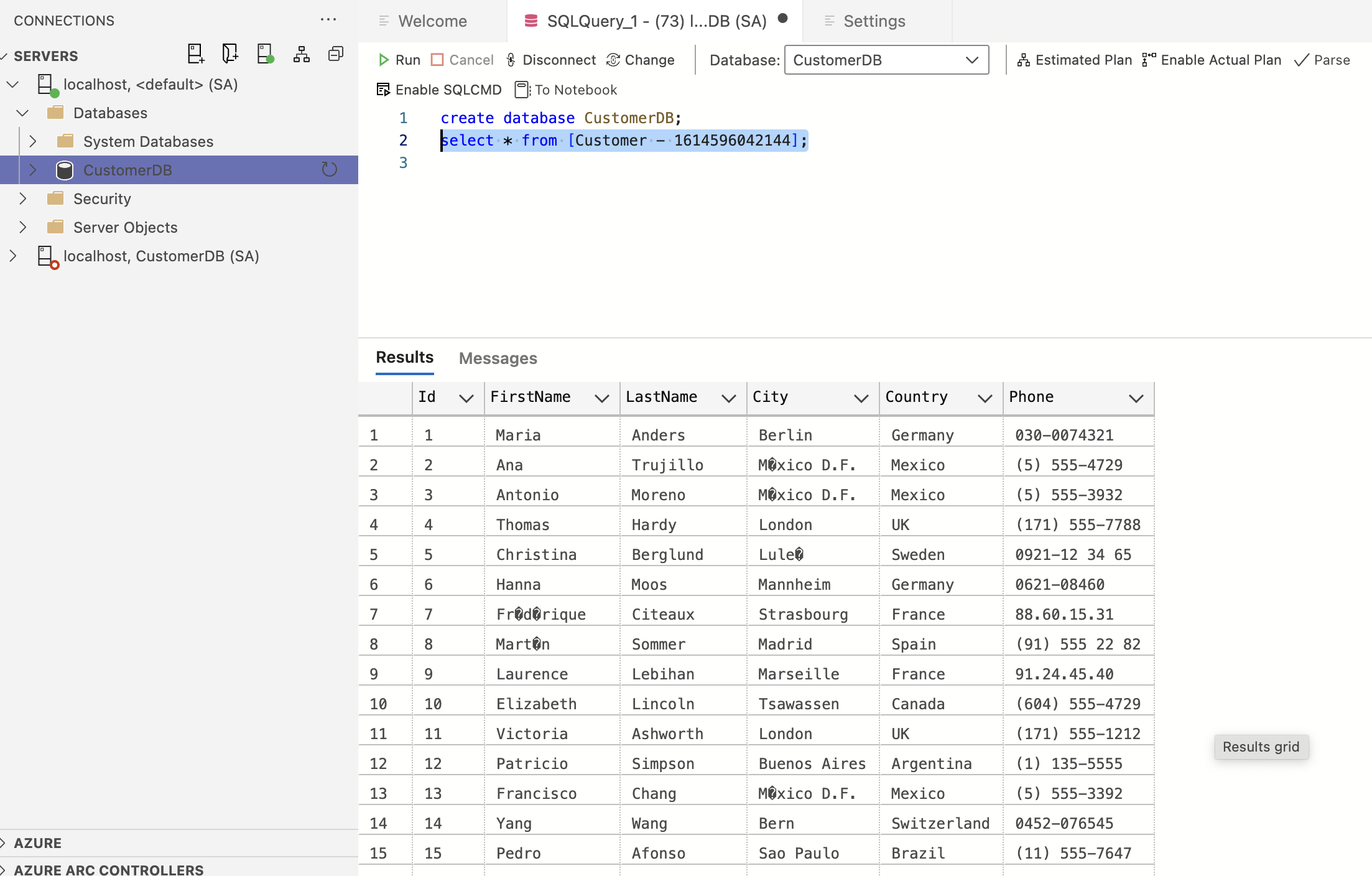Toggle Enable SQLCMD mode
The height and width of the screenshot is (876, 1372).
439,90
